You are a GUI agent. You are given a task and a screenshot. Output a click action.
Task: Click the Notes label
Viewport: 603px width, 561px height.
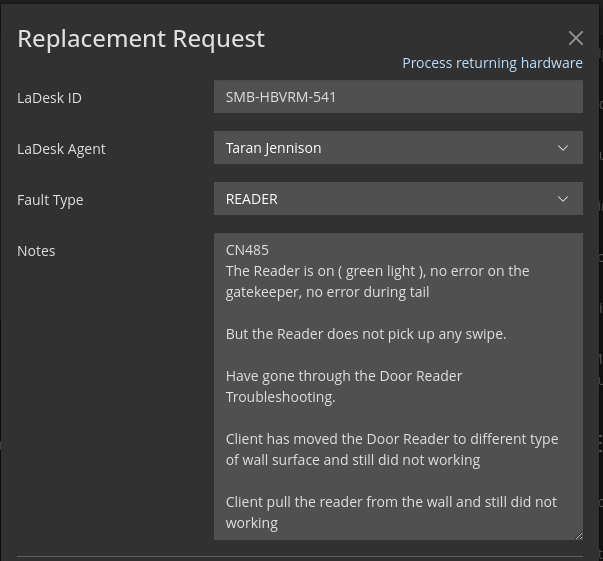pos(36,251)
